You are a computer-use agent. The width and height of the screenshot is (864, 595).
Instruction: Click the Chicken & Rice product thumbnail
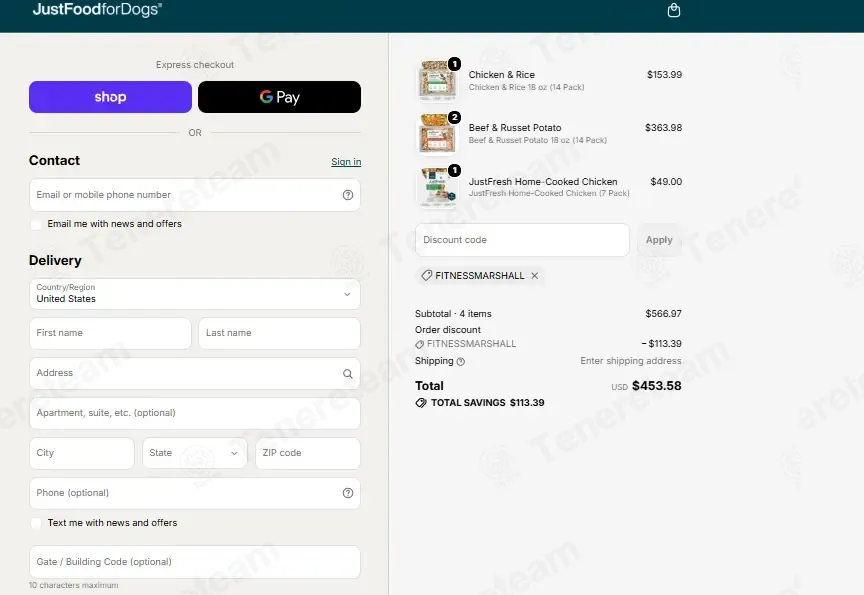(438, 80)
